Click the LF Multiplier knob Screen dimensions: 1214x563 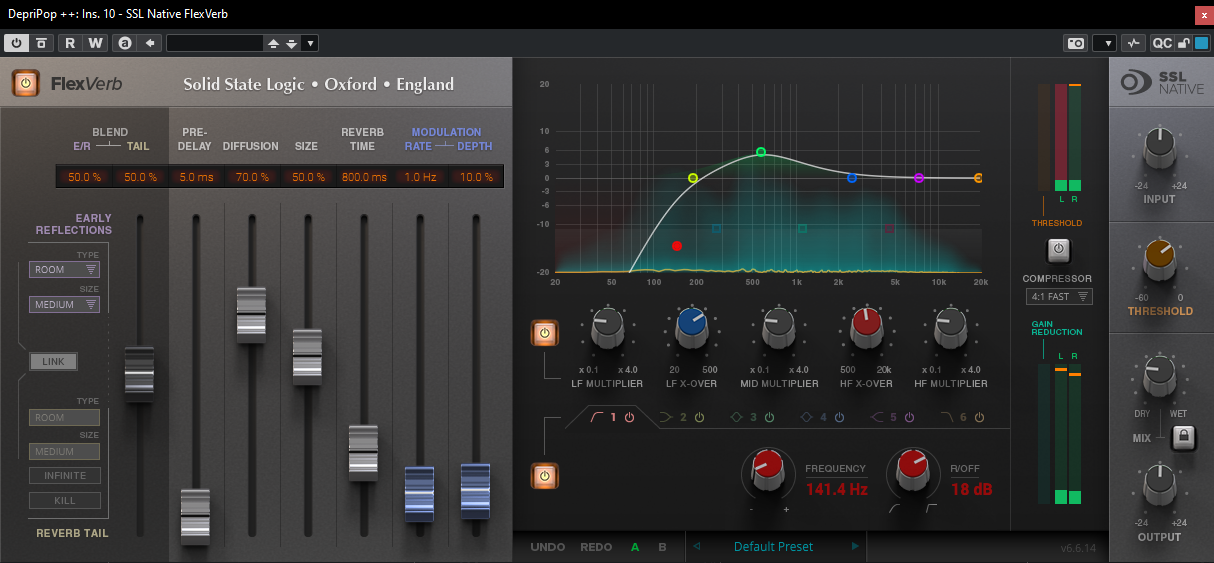pyautogui.click(x=607, y=326)
